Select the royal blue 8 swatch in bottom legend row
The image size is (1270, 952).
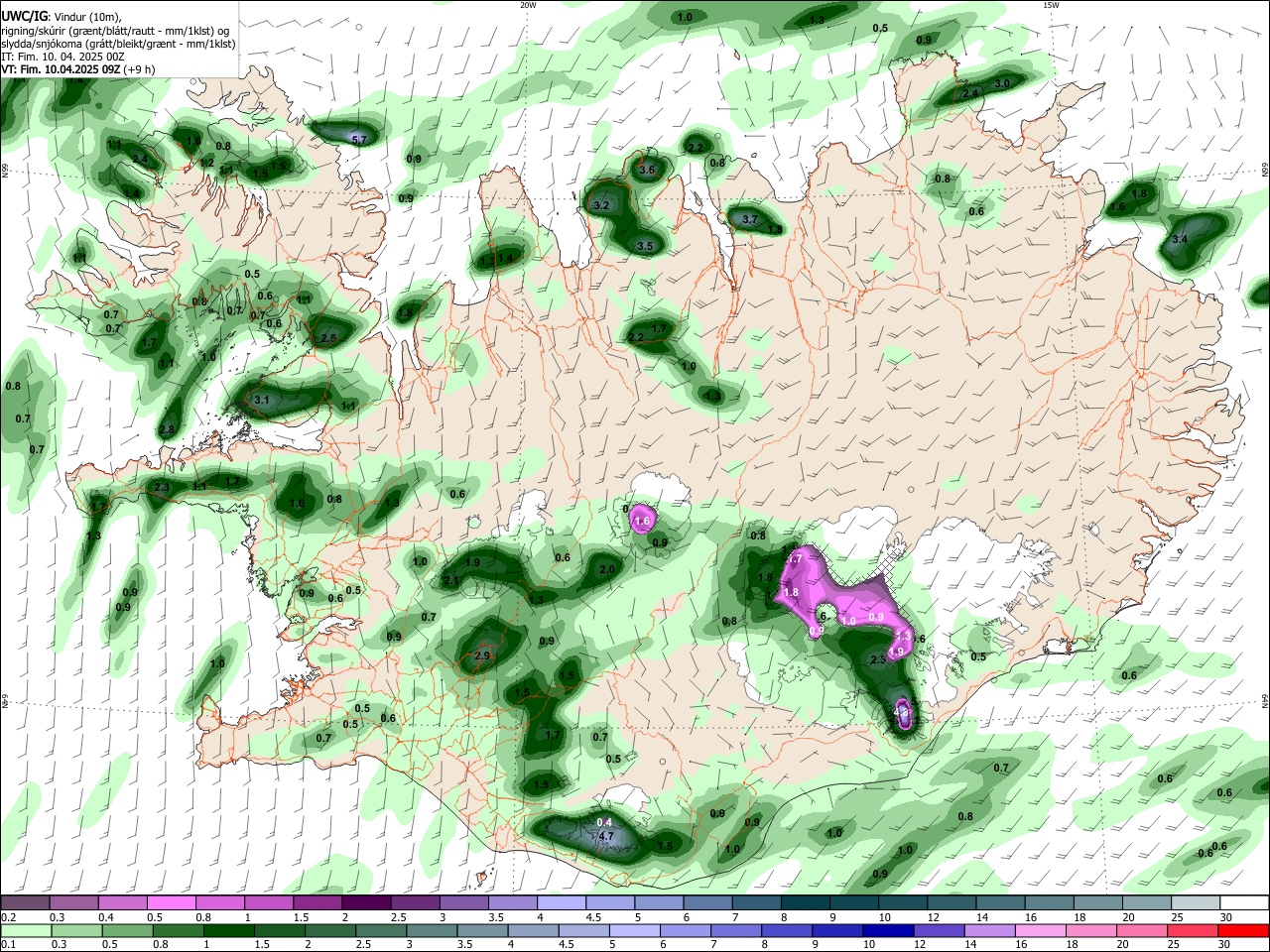(787, 930)
